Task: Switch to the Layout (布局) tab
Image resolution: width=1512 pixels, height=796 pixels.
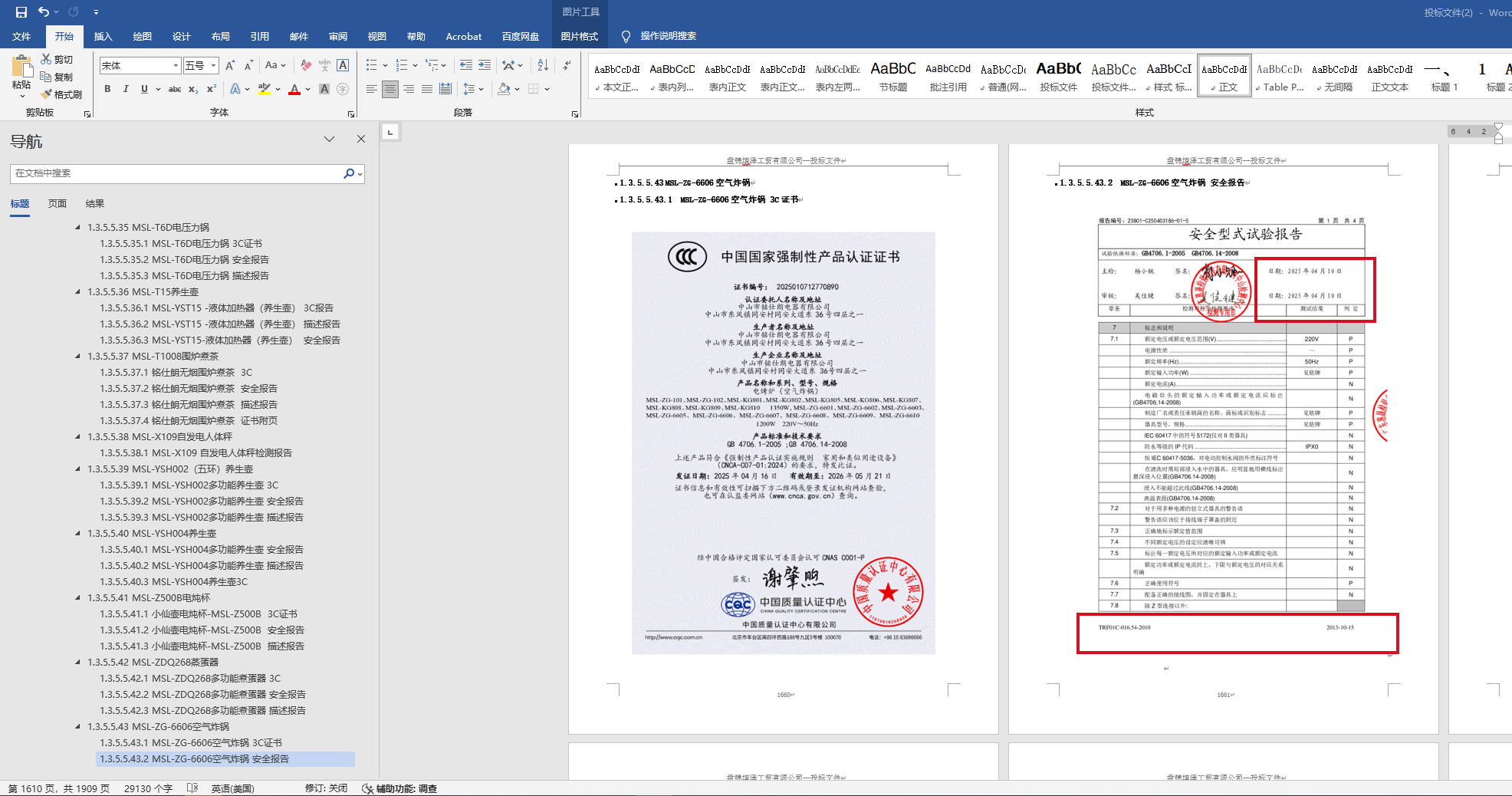Action: coord(221,36)
